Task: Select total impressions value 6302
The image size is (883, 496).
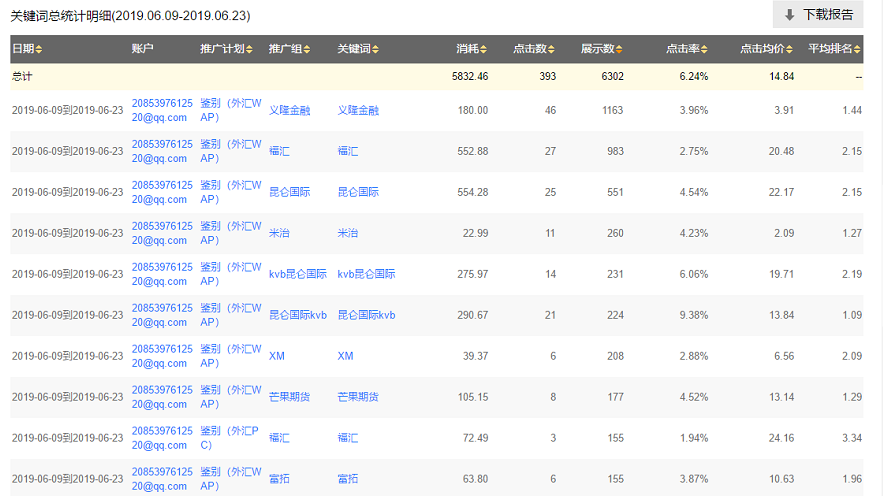Action: (613, 77)
